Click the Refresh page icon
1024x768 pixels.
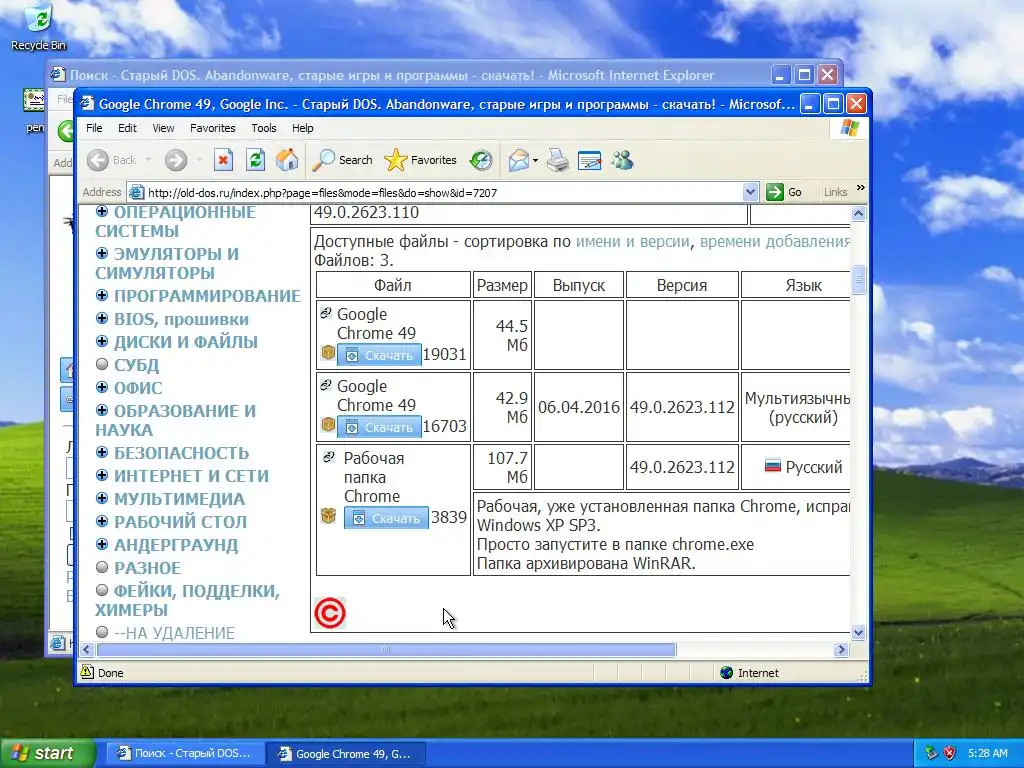click(x=255, y=160)
